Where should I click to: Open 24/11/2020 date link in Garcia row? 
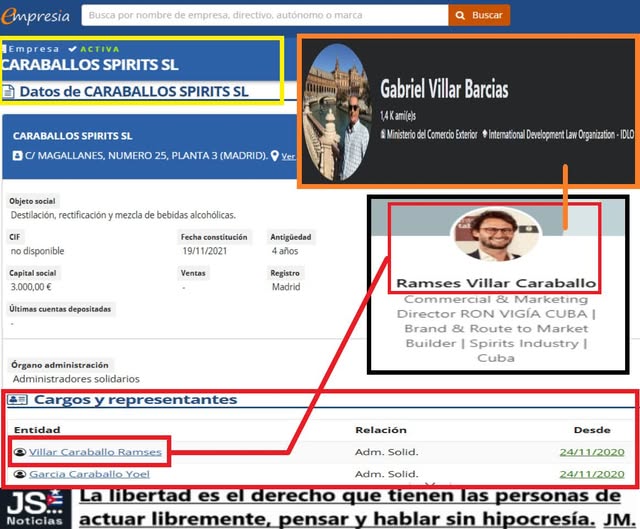[x=592, y=474]
